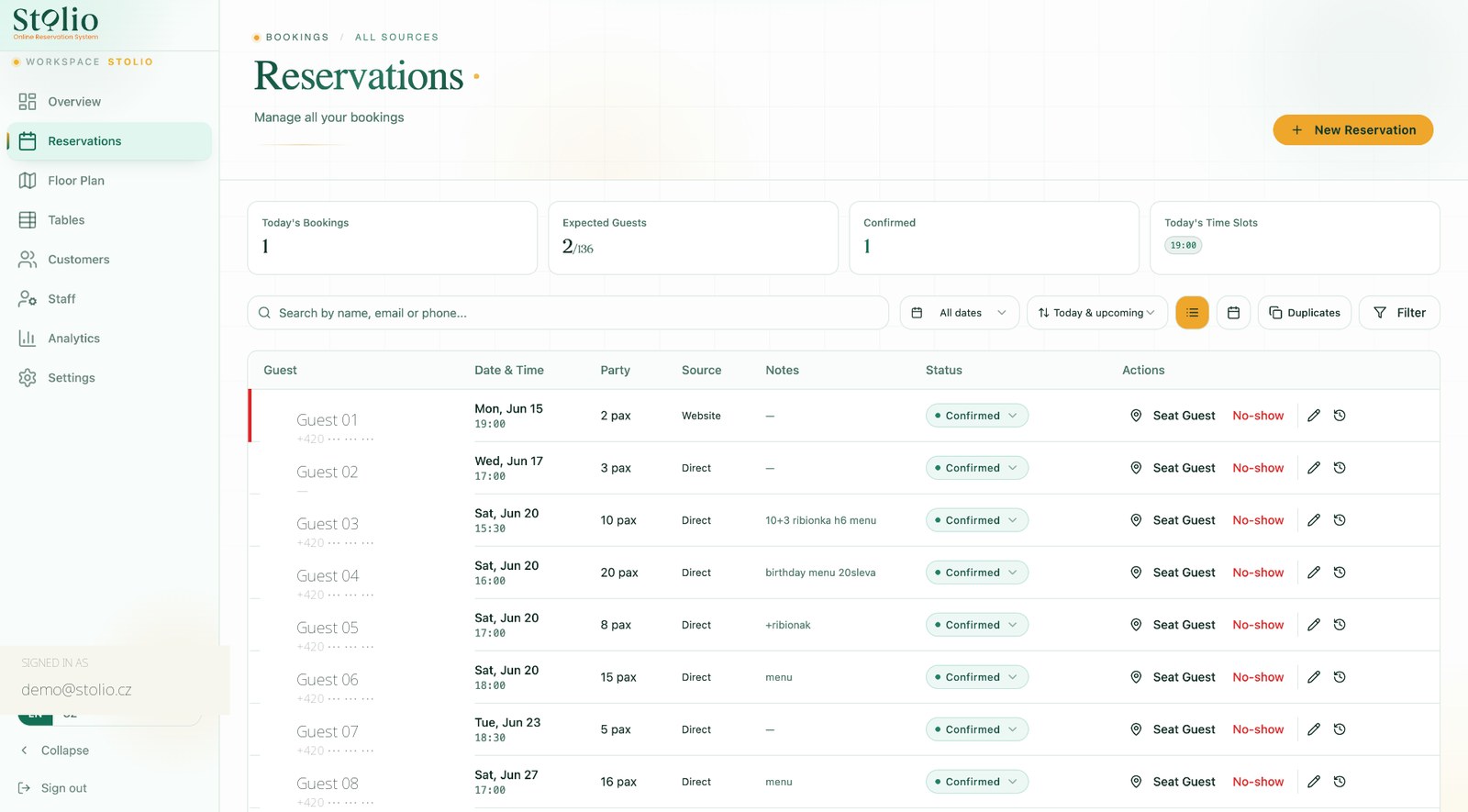Click the search field for name, email or phone
The height and width of the screenshot is (812, 1468).
(568, 313)
